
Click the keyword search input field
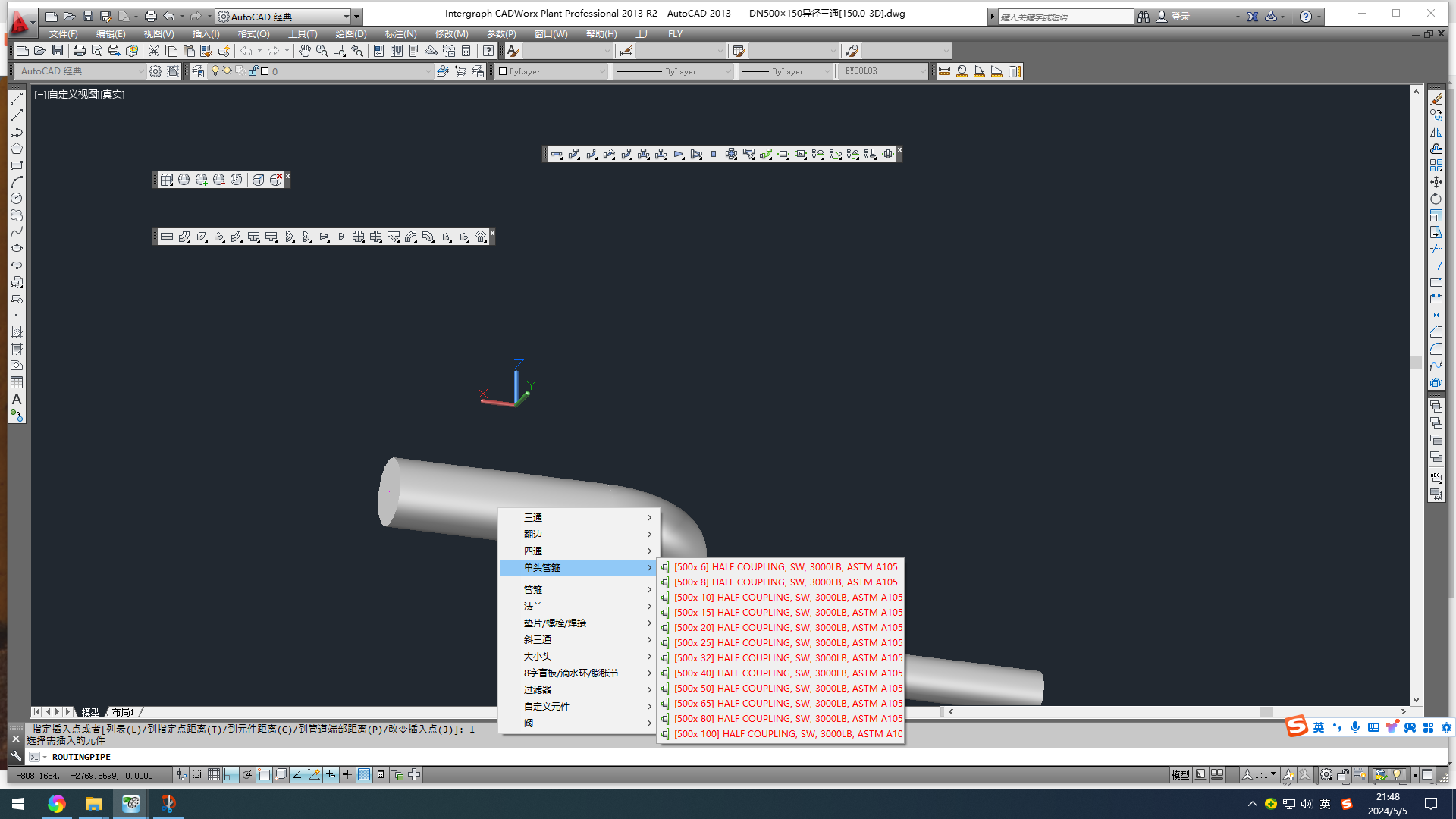(1065, 17)
